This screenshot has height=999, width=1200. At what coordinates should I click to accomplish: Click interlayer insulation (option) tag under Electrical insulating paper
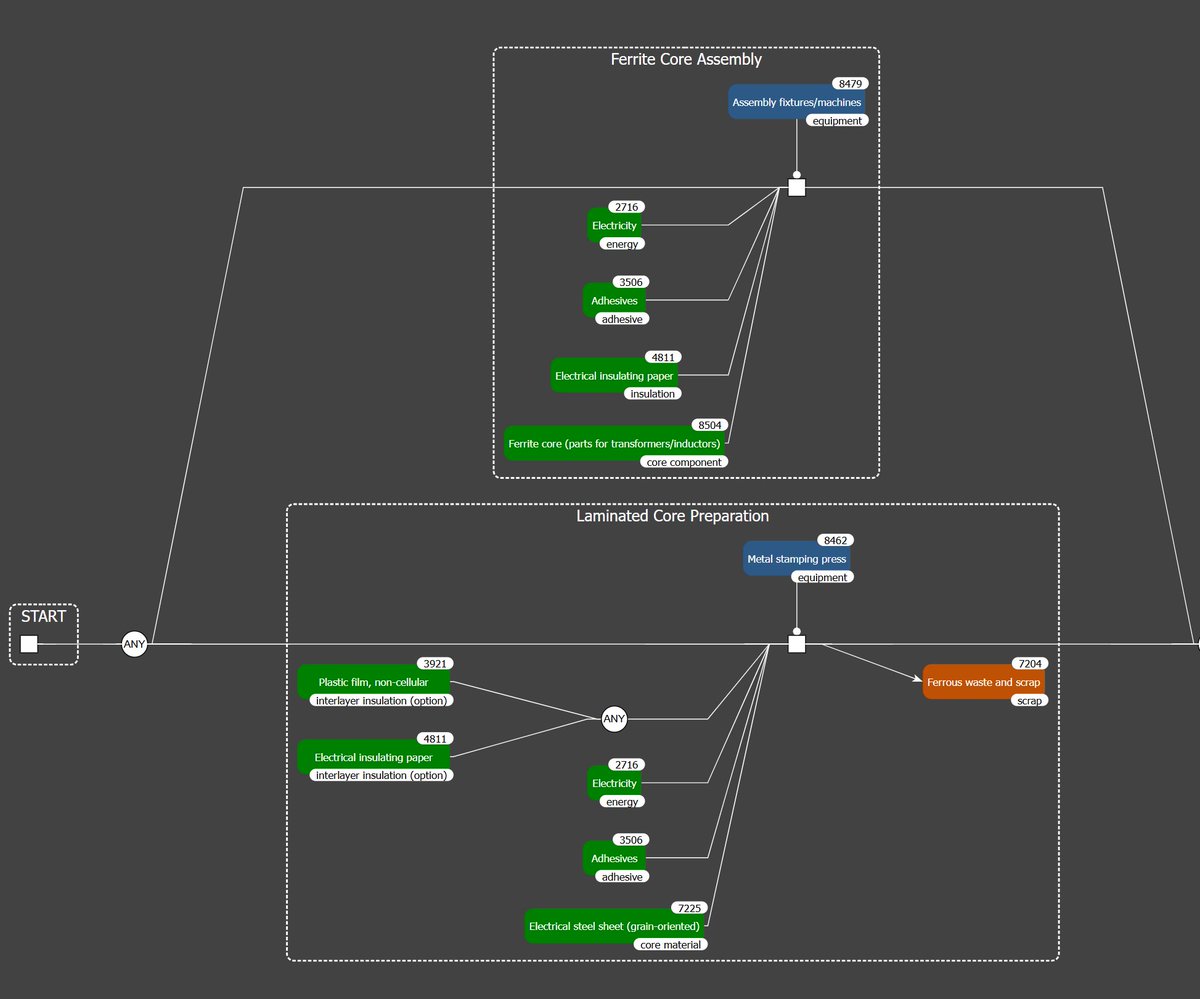tap(382, 776)
